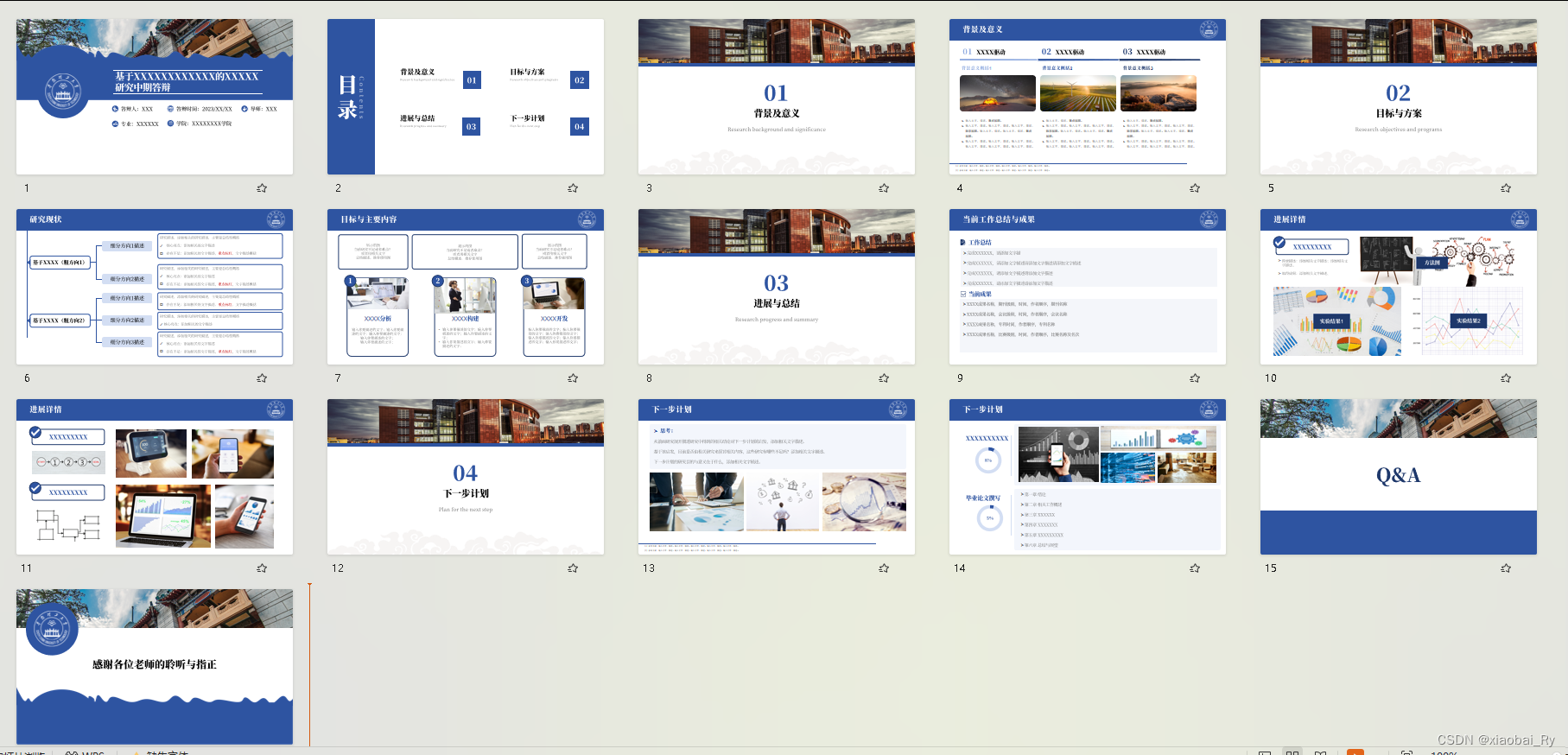The width and height of the screenshot is (1568, 755).
Task: Click the slide number label 6
Action: click(27, 377)
